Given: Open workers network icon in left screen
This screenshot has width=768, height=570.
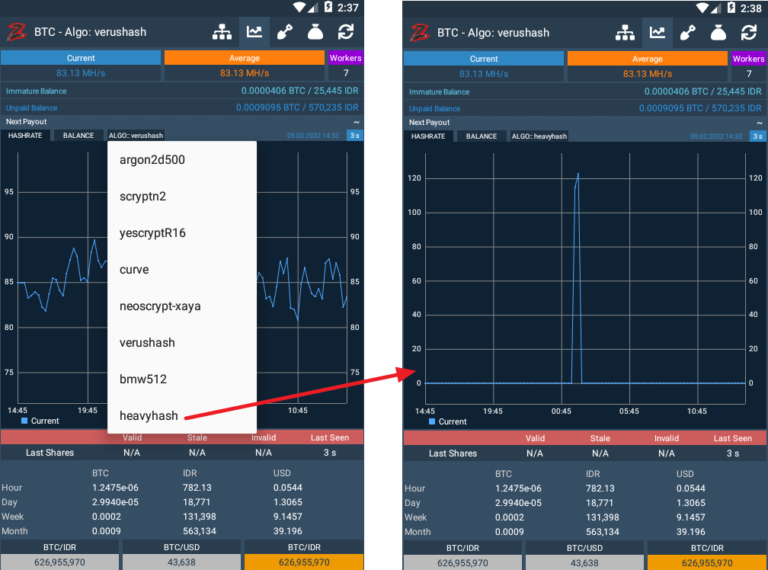Looking at the screenshot, I should pos(222,32).
